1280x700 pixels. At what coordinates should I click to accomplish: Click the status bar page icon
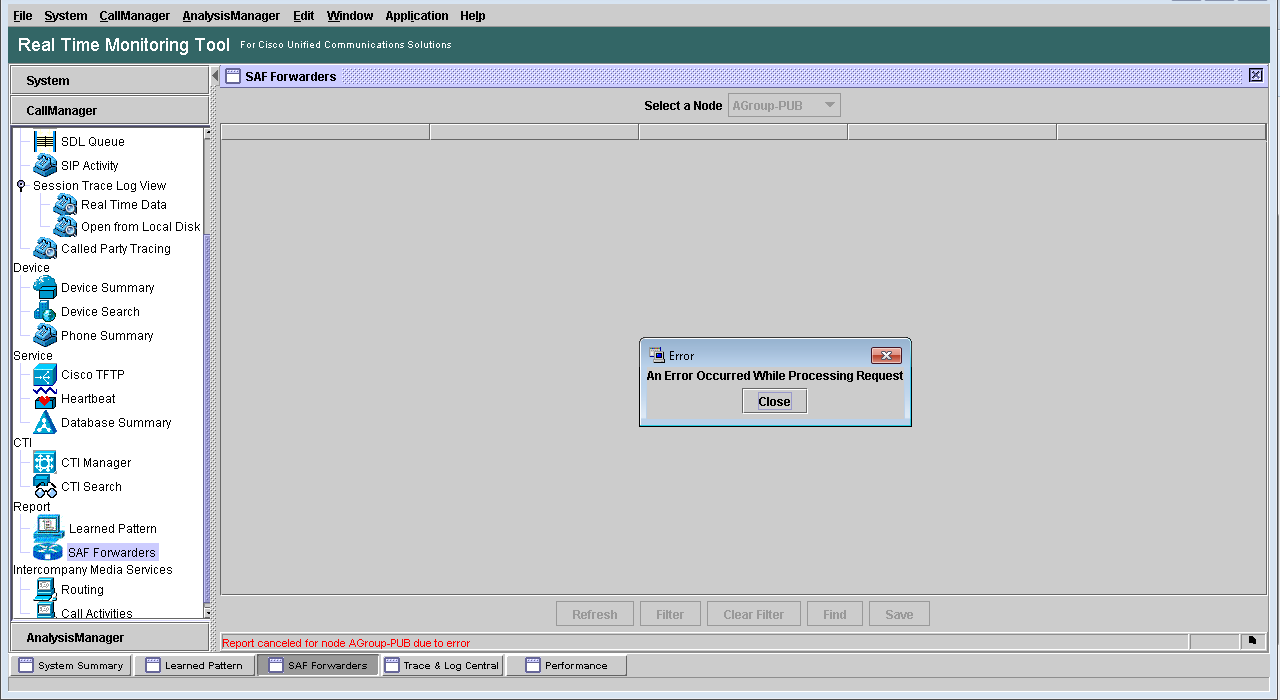pyautogui.click(x=1252, y=641)
